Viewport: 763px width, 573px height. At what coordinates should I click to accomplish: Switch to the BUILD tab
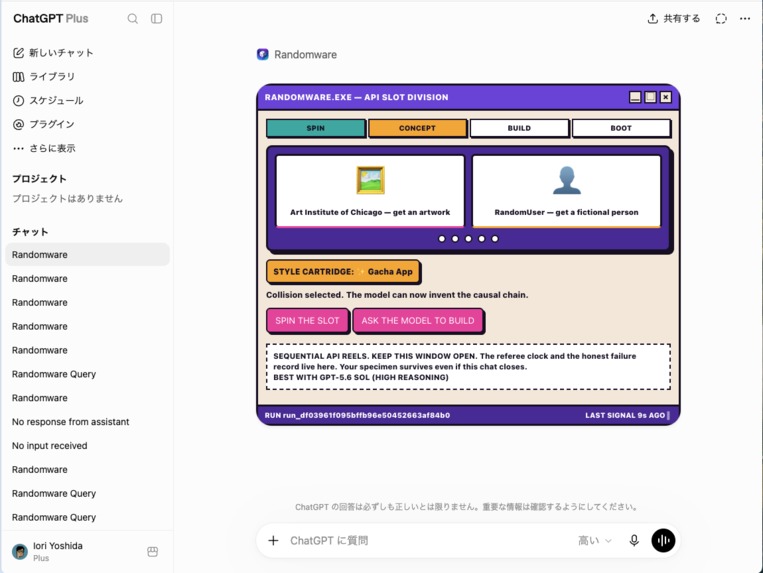[x=519, y=128]
